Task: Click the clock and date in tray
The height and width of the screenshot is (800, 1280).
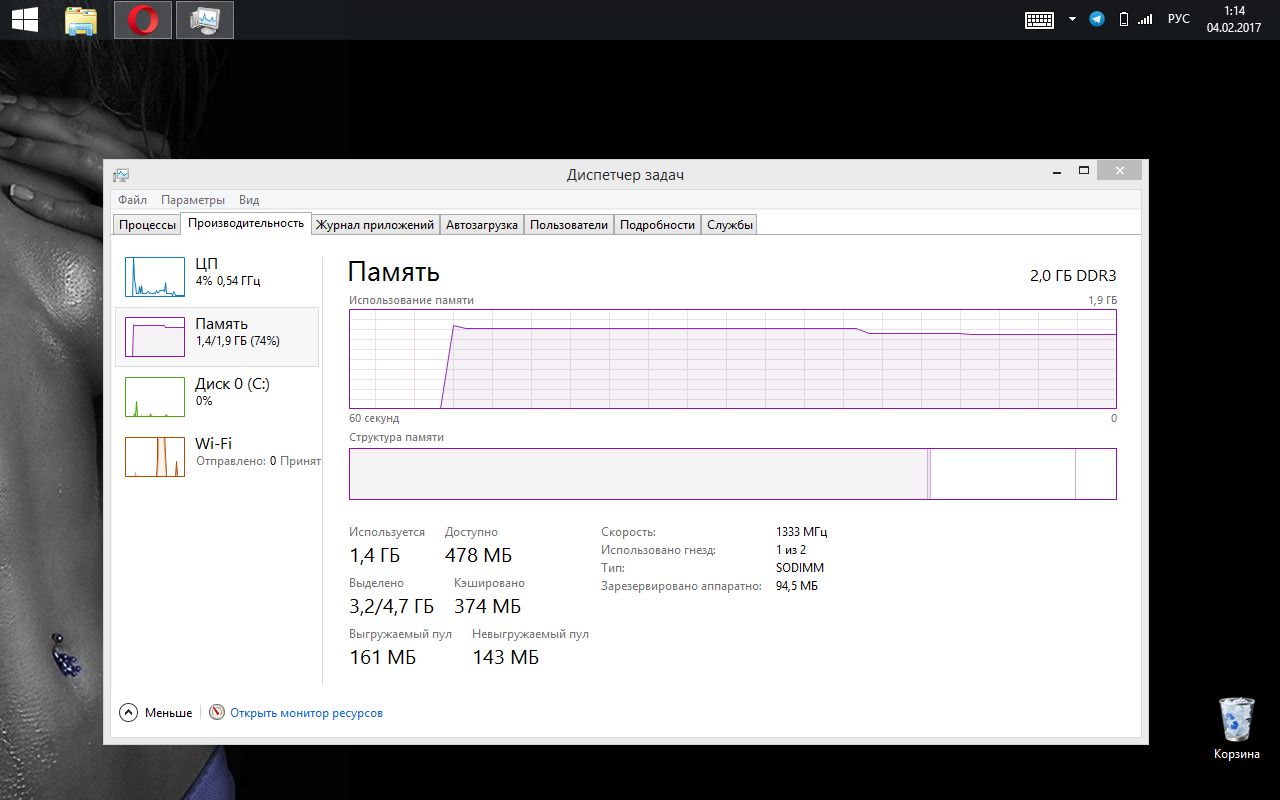Action: coord(1233,19)
